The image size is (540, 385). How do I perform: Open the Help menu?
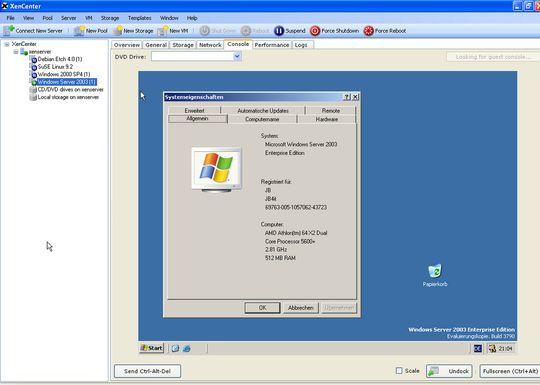point(192,18)
